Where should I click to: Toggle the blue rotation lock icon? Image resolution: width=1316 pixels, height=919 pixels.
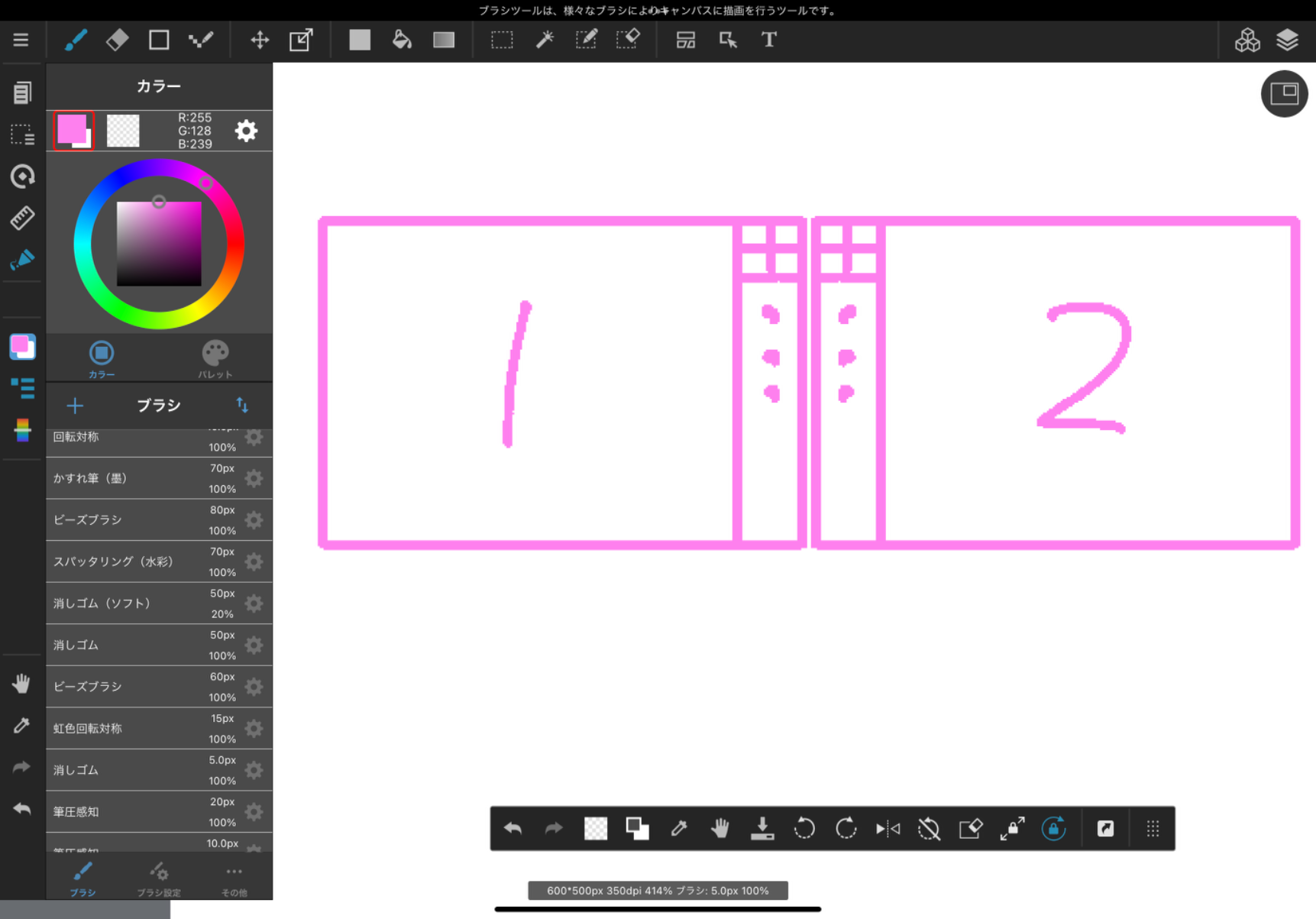1053,829
